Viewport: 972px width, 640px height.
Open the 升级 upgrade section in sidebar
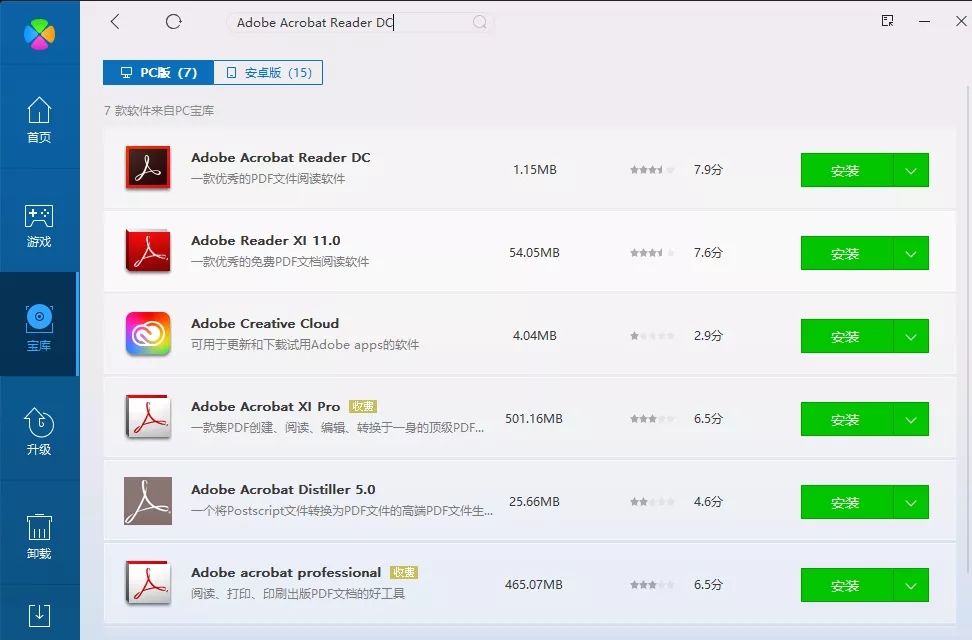coord(39,432)
